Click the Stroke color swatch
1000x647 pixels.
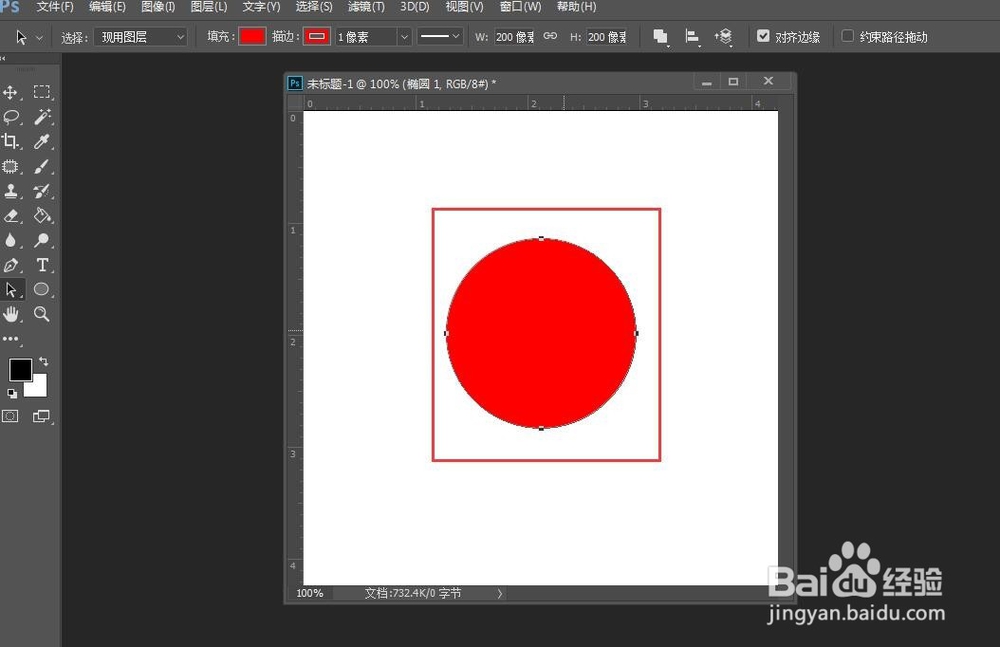click(x=316, y=36)
